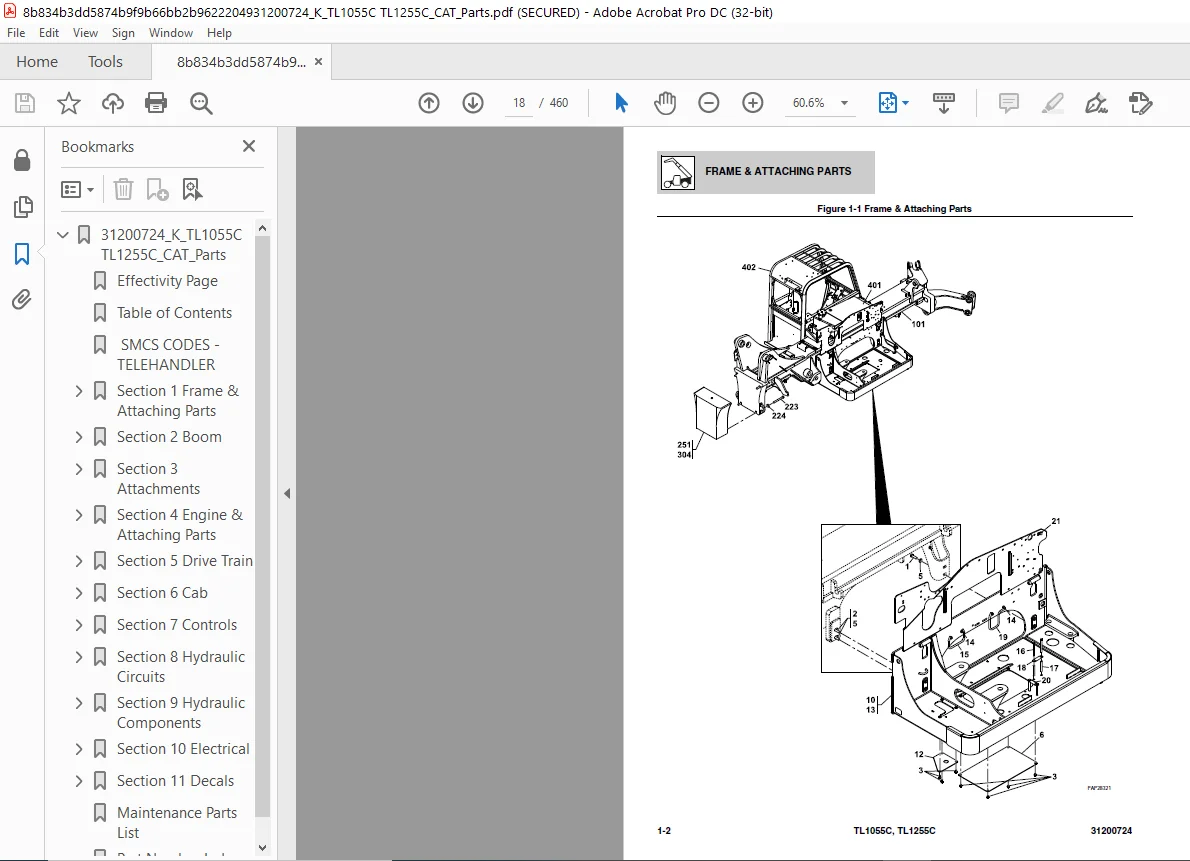Open the View menu
This screenshot has width=1190, height=861.
(85, 33)
